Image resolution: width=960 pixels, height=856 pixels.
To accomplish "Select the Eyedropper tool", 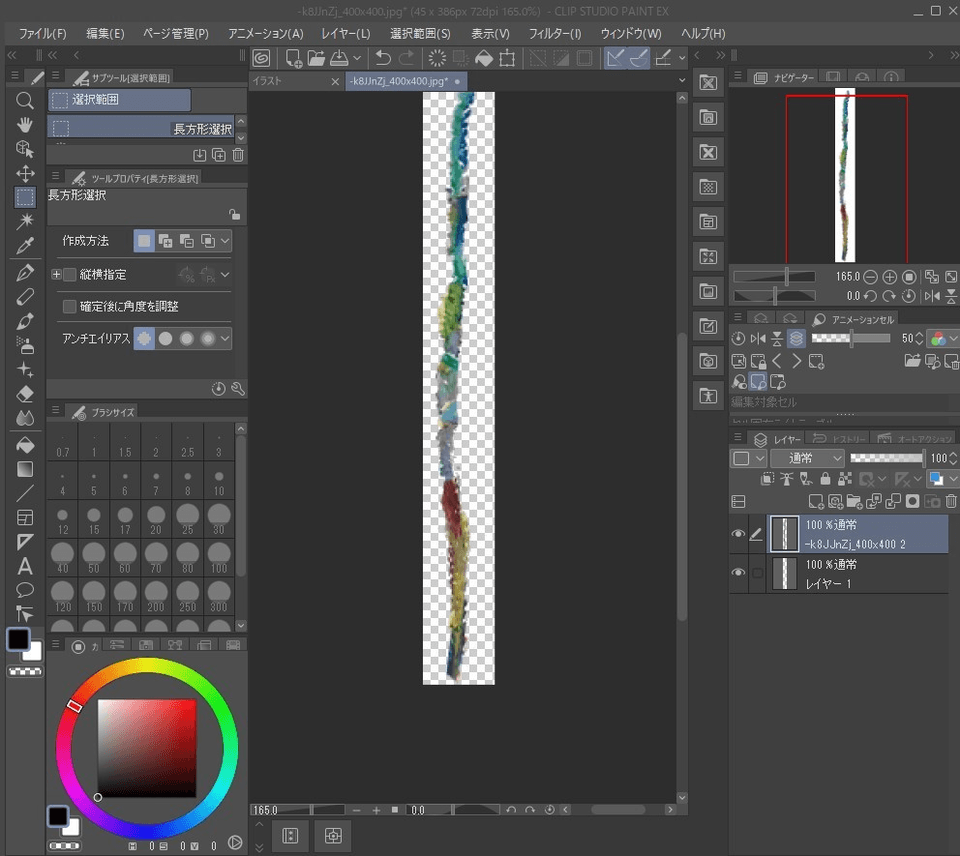I will 25,247.
